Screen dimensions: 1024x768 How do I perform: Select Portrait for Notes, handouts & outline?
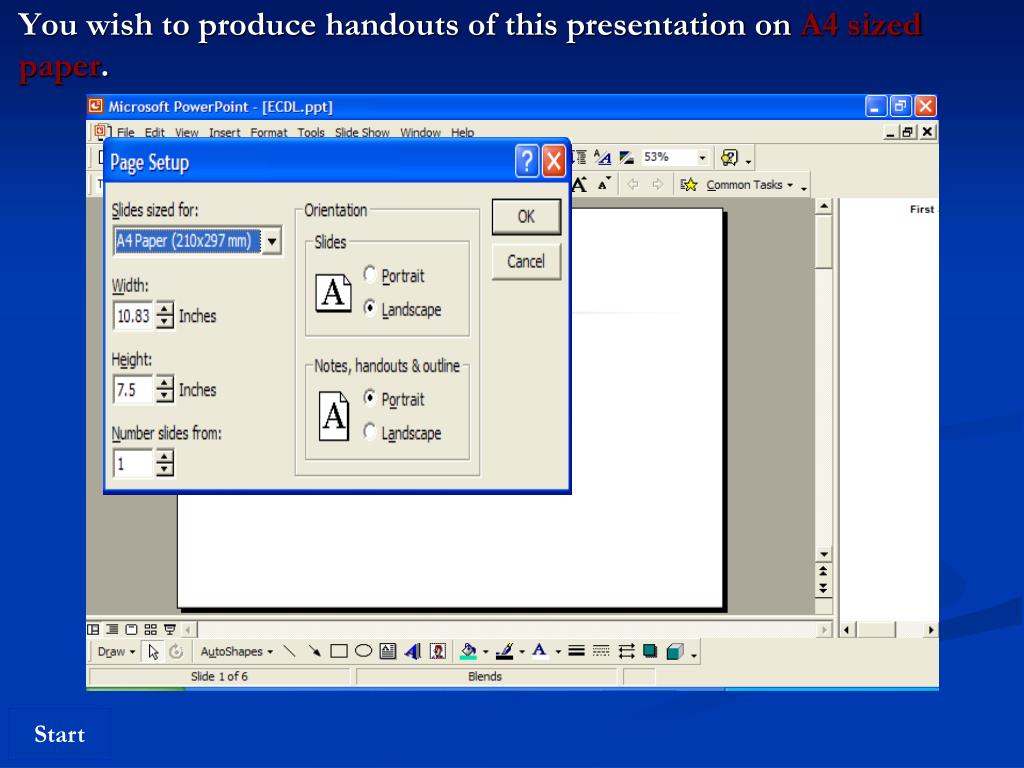click(x=370, y=398)
